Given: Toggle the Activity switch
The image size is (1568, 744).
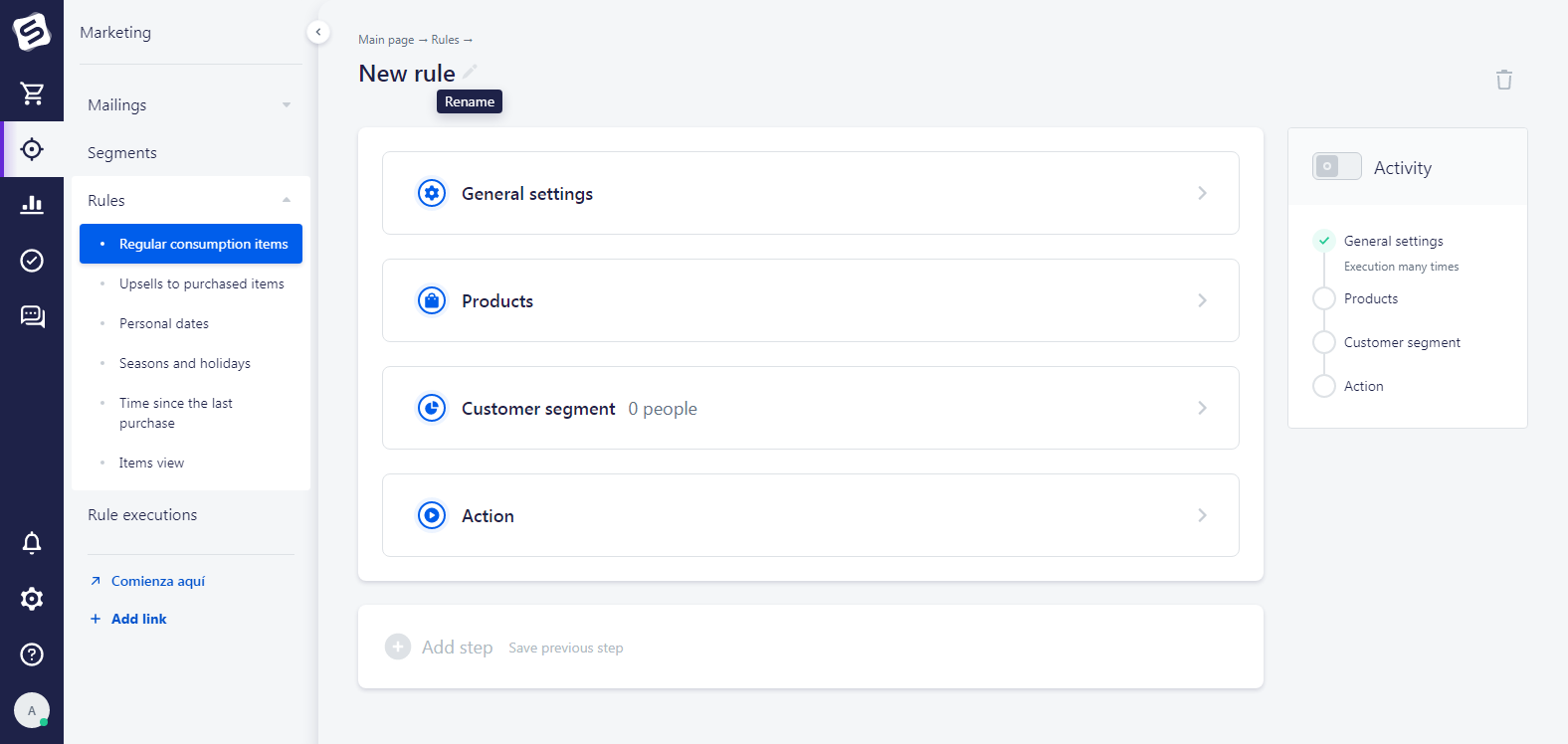Looking at the screenshot, I should point(1336,166).
